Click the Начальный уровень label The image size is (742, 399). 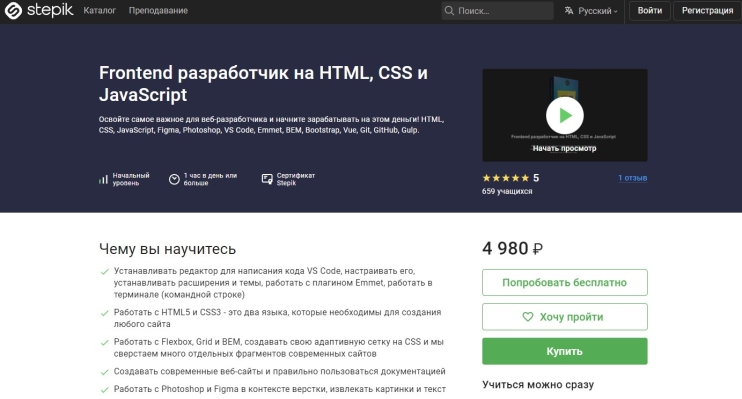(x=131, y=179)
